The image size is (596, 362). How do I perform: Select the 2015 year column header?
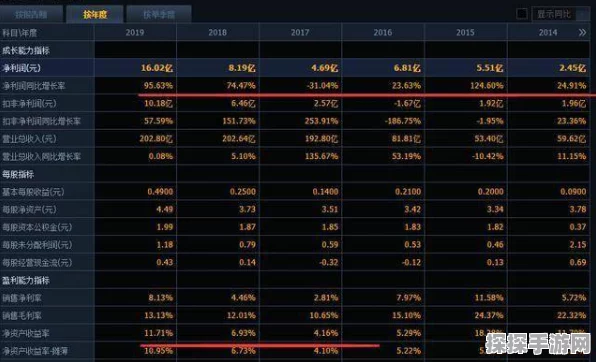465,33
